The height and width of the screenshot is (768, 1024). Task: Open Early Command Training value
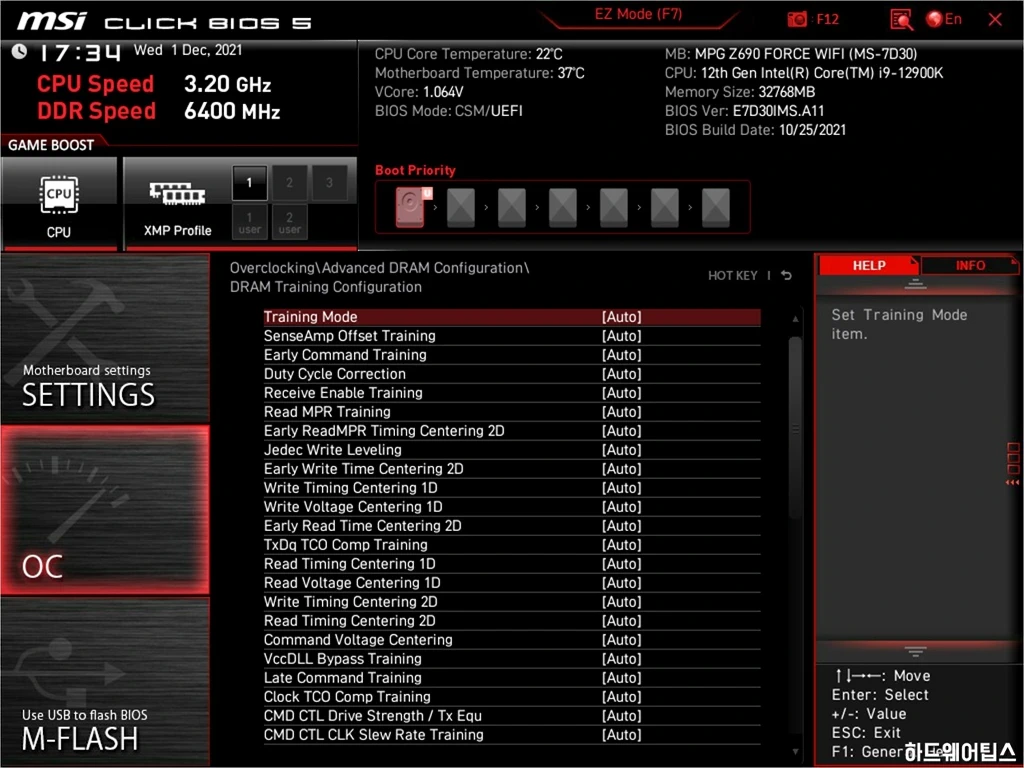621,355
